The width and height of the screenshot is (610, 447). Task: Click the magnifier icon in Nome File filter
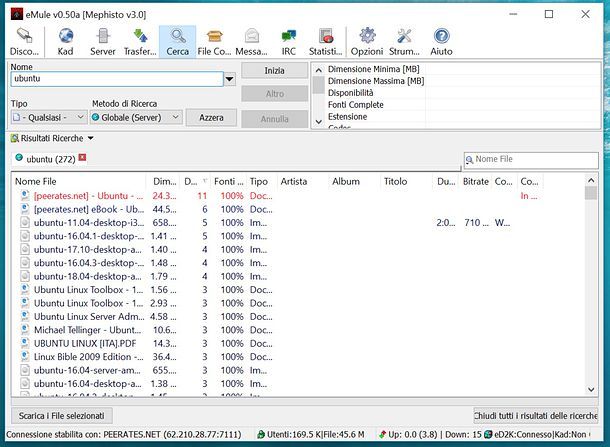(x=470, y=160)
